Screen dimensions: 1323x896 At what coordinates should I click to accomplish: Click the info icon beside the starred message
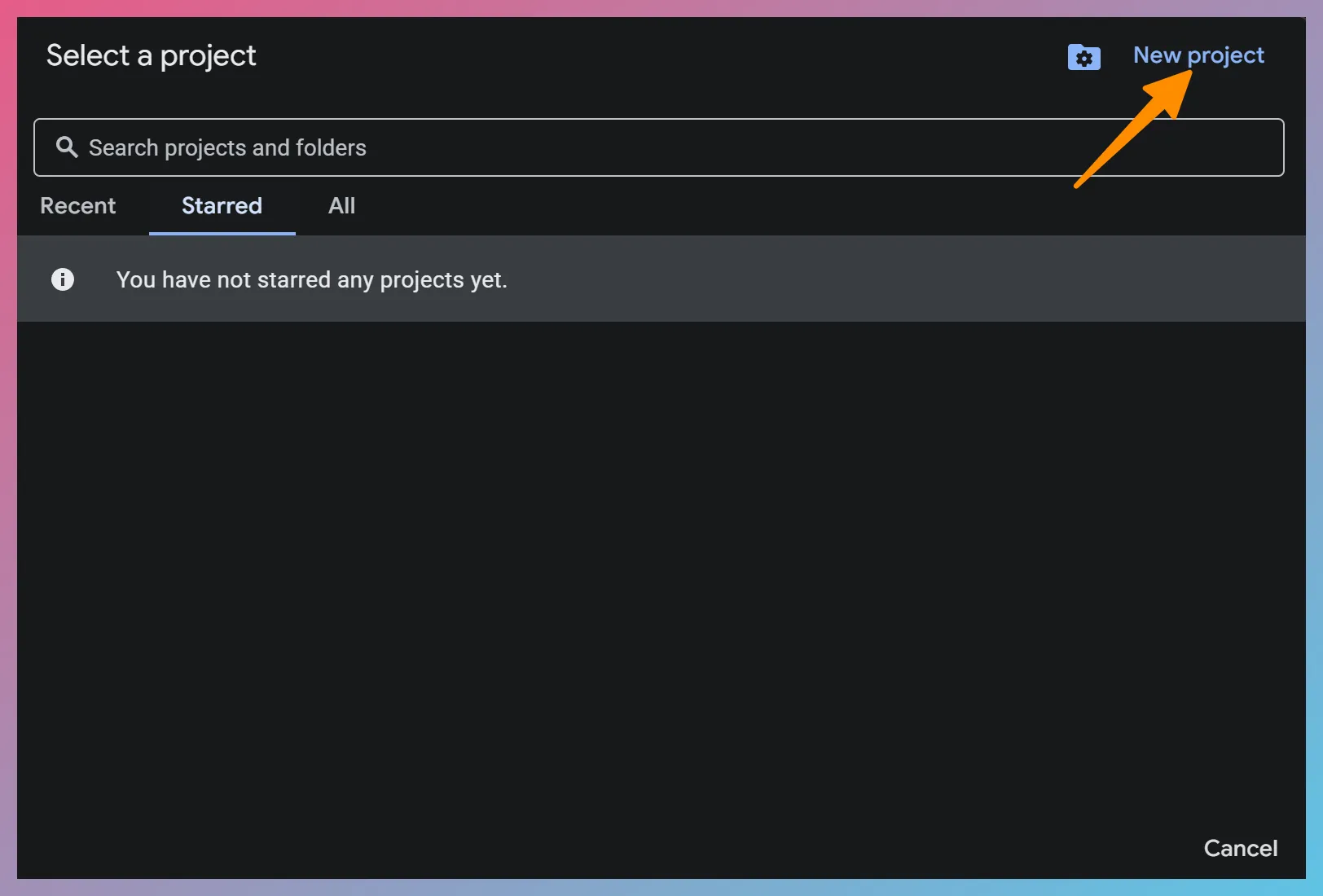tap(63, 279)
